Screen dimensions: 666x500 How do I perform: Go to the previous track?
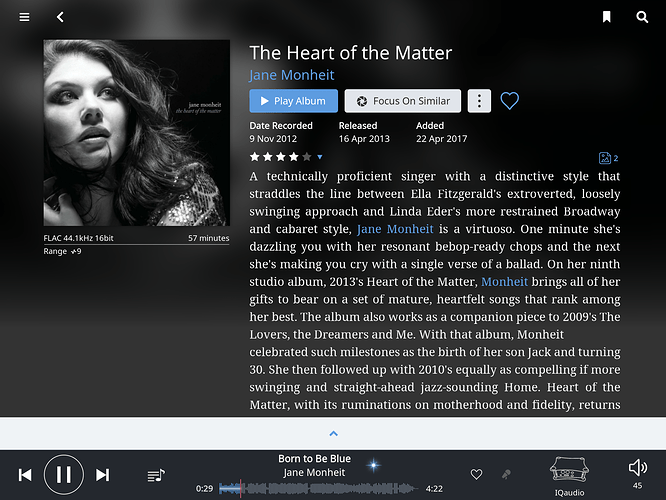click(x=25, y=475)
